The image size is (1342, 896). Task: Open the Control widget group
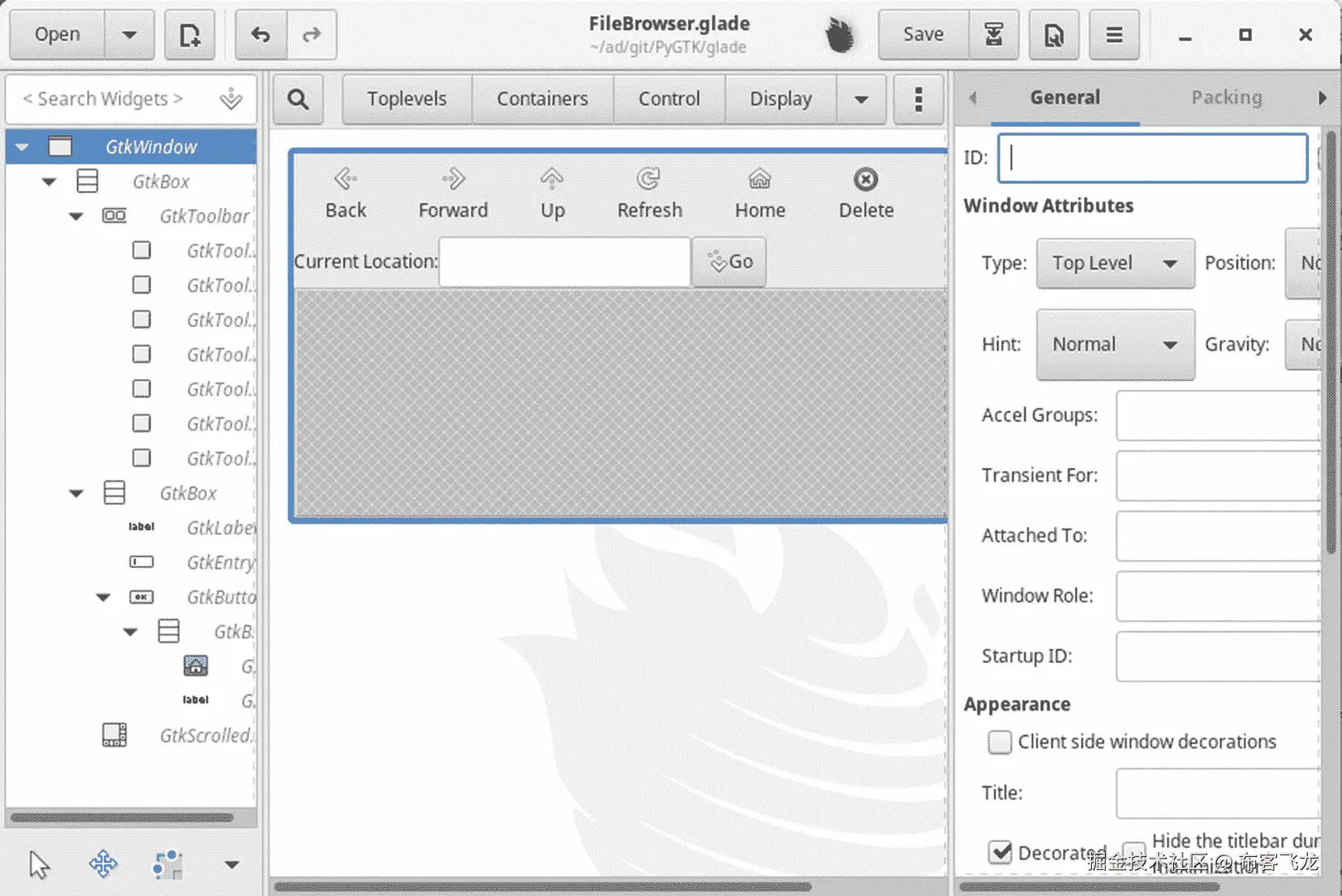[669, 99]
